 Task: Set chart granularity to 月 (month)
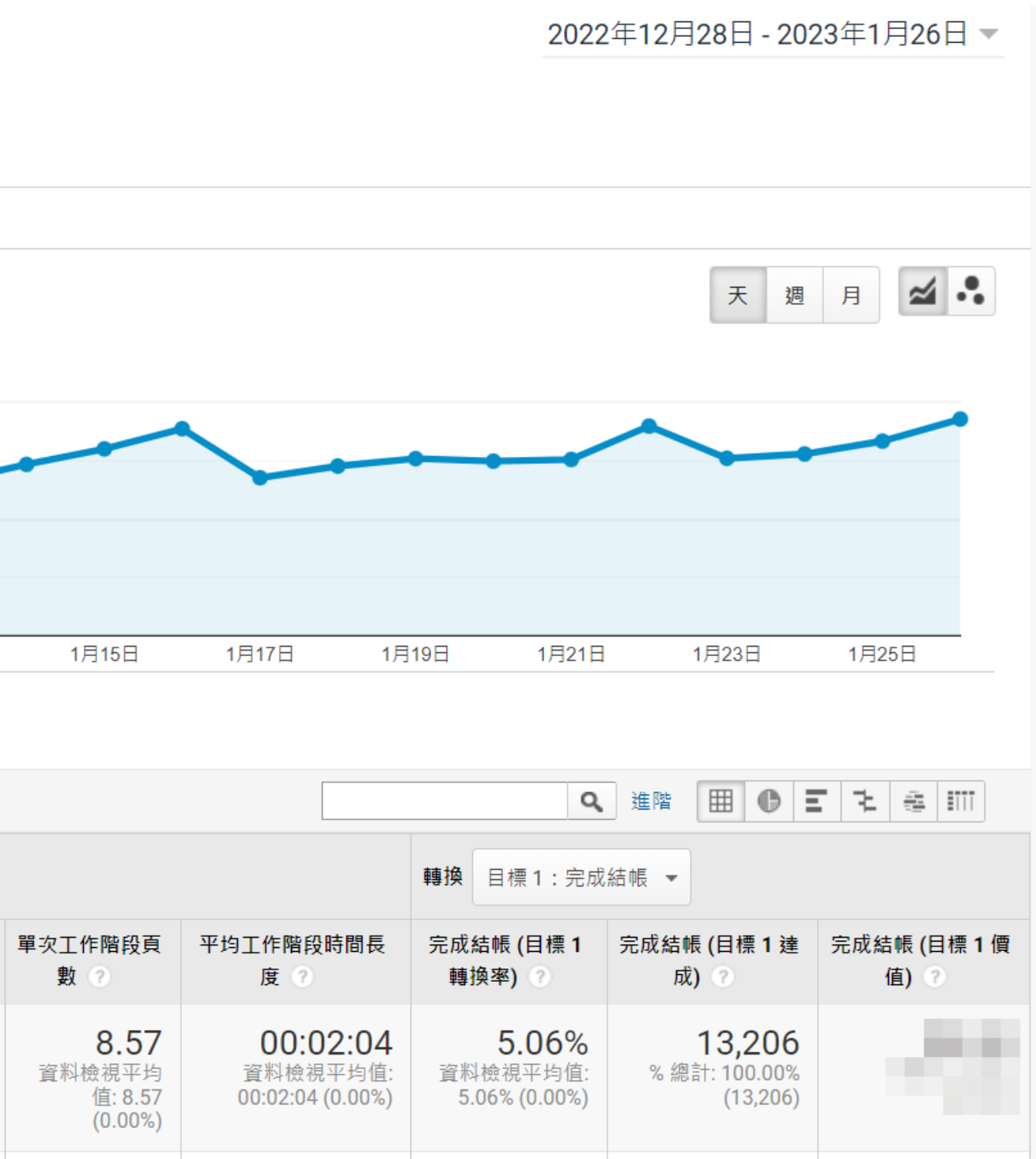(x=851, y=296)
